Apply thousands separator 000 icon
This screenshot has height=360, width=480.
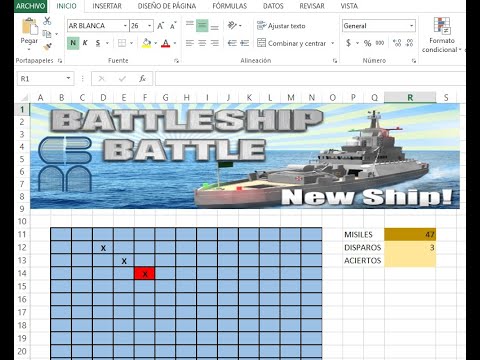click(380, 43)
